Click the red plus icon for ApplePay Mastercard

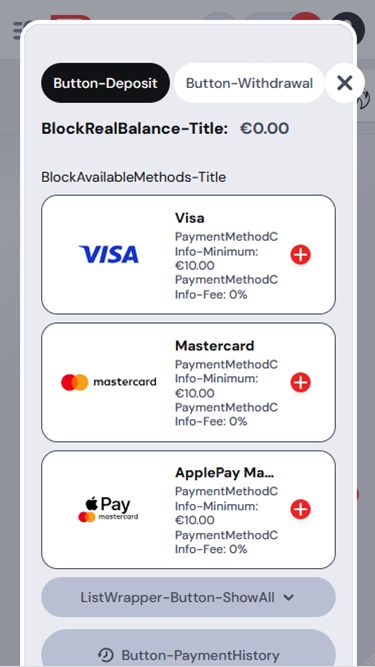click(x=301, y=509)
